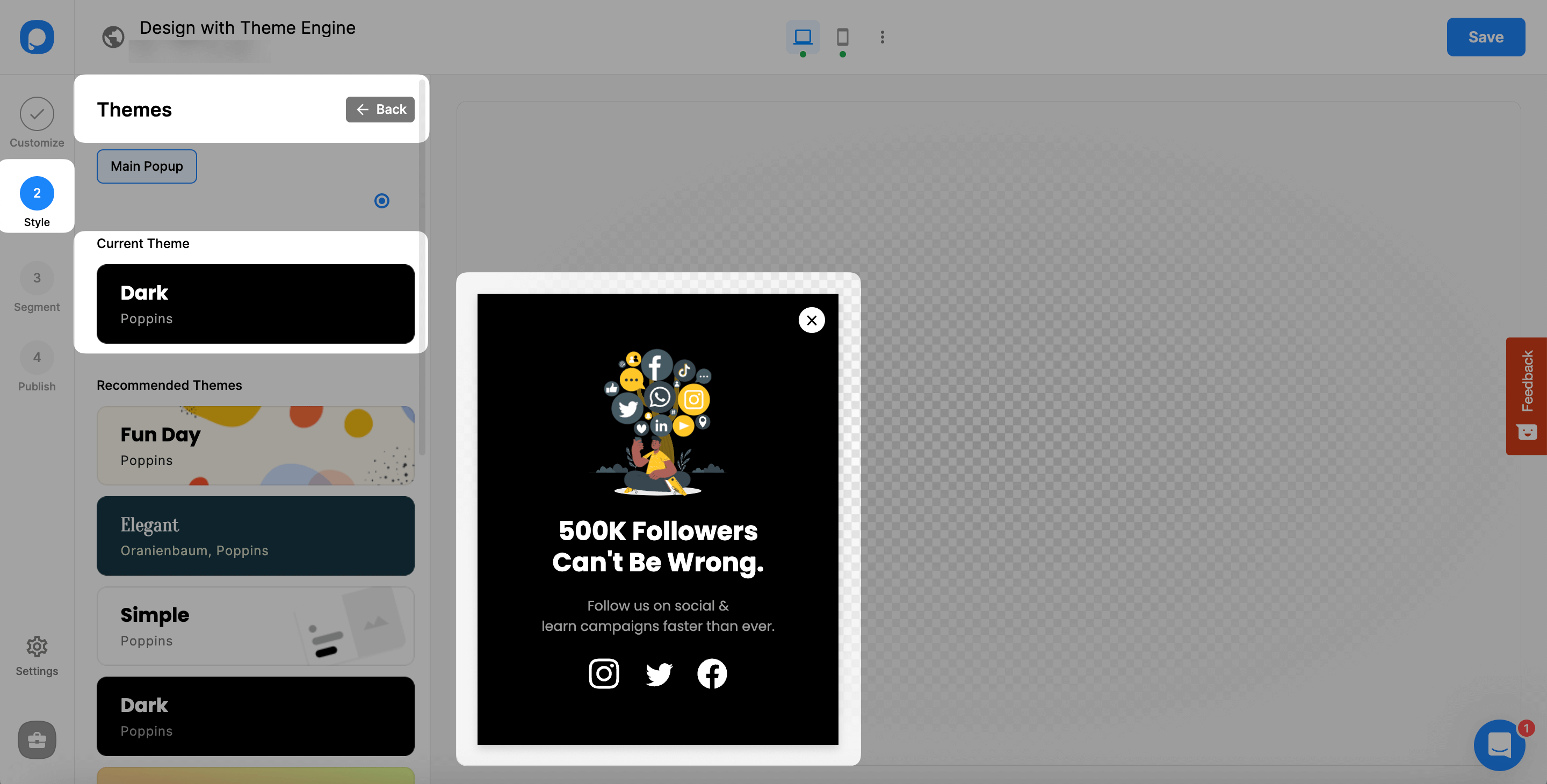1547x784 pixels.
Task: Select the Fun Day theme
Action: click(x=255, y=445)
